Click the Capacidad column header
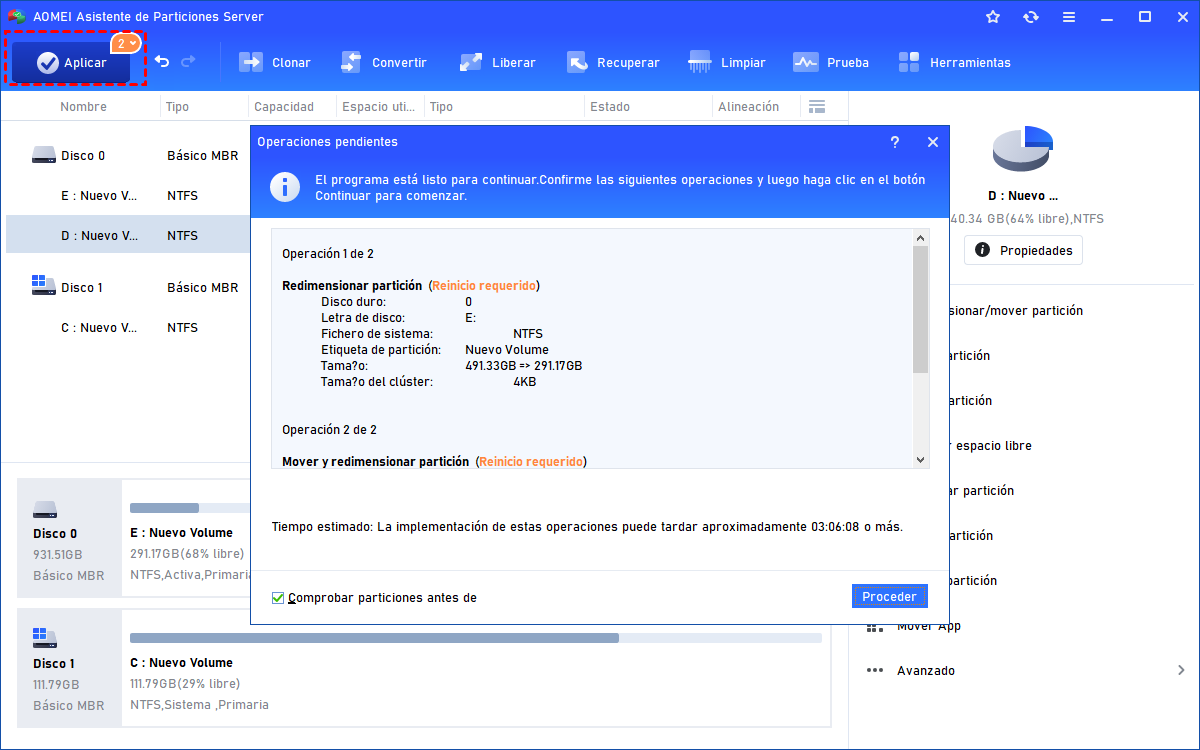This screenshot has height=750, width=1200. 284,107
